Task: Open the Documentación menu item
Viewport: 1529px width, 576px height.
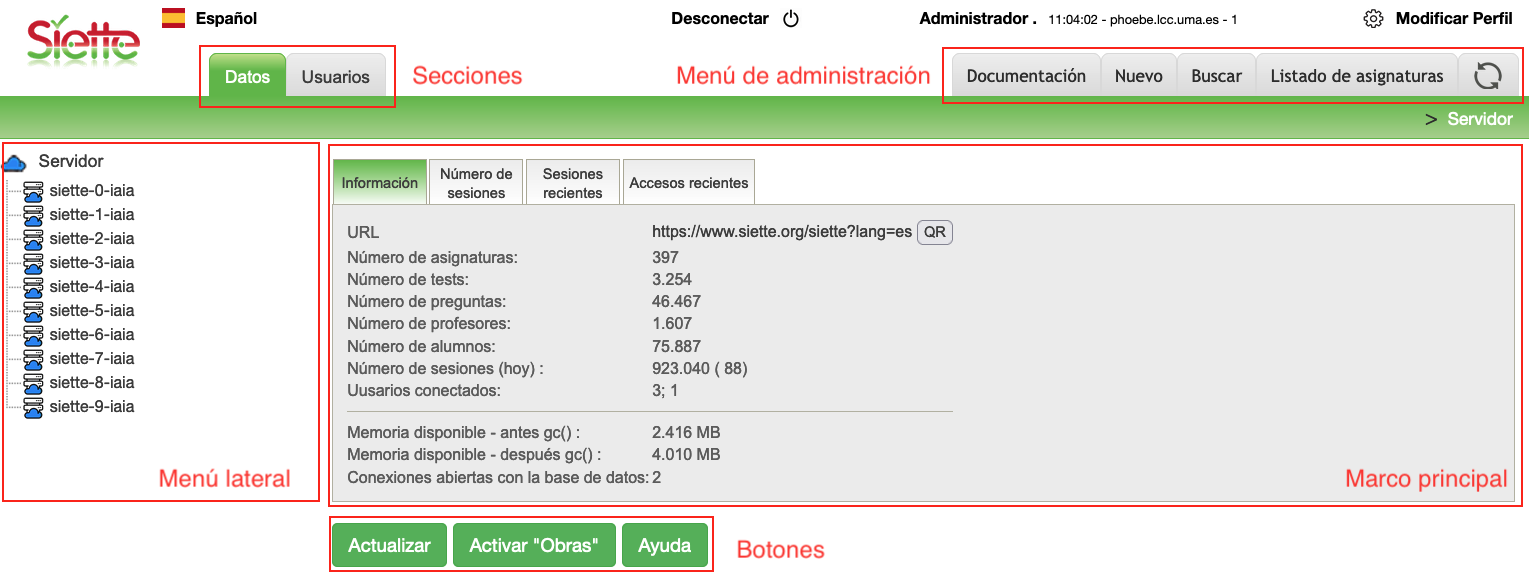Action: [x=1025, y=76]
